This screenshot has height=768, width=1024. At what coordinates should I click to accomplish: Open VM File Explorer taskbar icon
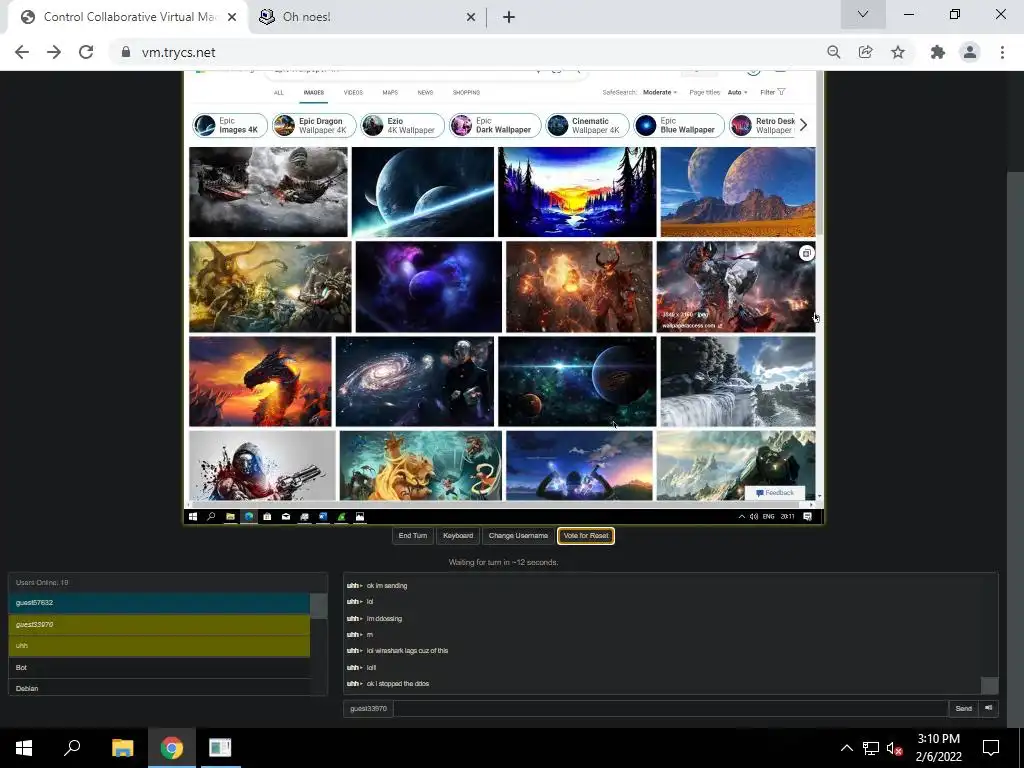pos(230,517)
